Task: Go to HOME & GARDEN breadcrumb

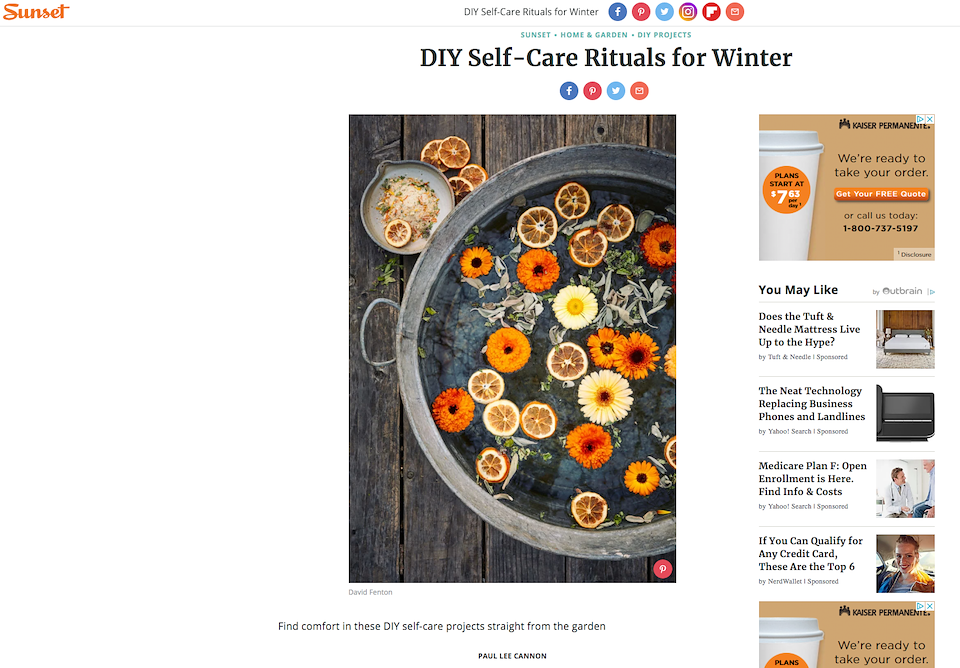Action: pyautogui.click(x=594, y=35)
